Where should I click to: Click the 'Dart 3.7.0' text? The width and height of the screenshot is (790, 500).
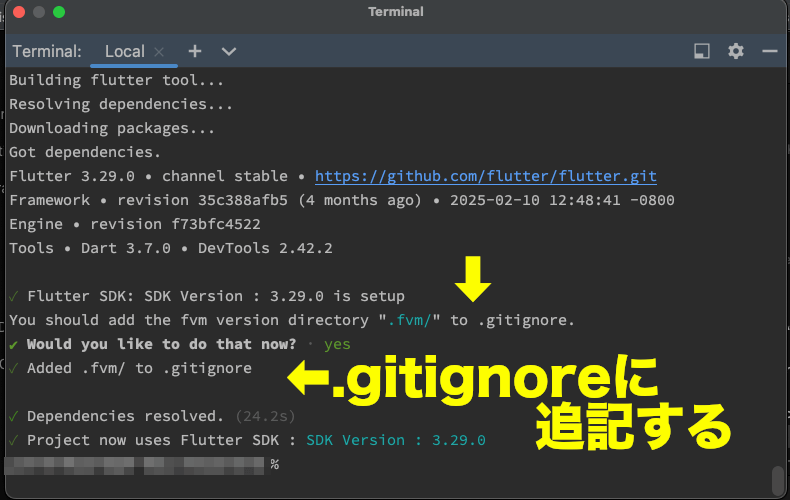pyautogui.click(x=125, y=248)
